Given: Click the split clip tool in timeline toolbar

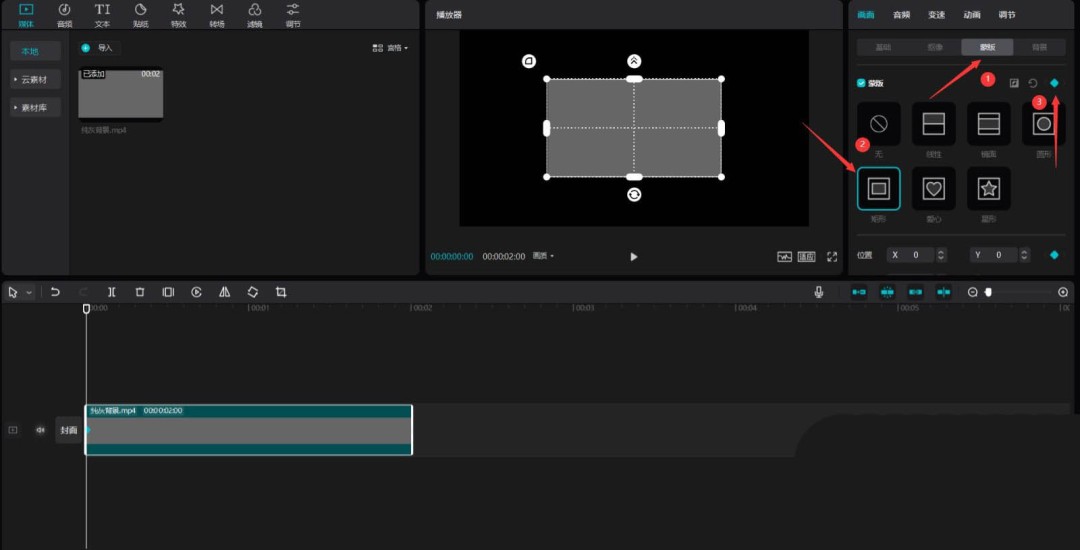Looking at the screenshot, I should click(x=112, y=292).
